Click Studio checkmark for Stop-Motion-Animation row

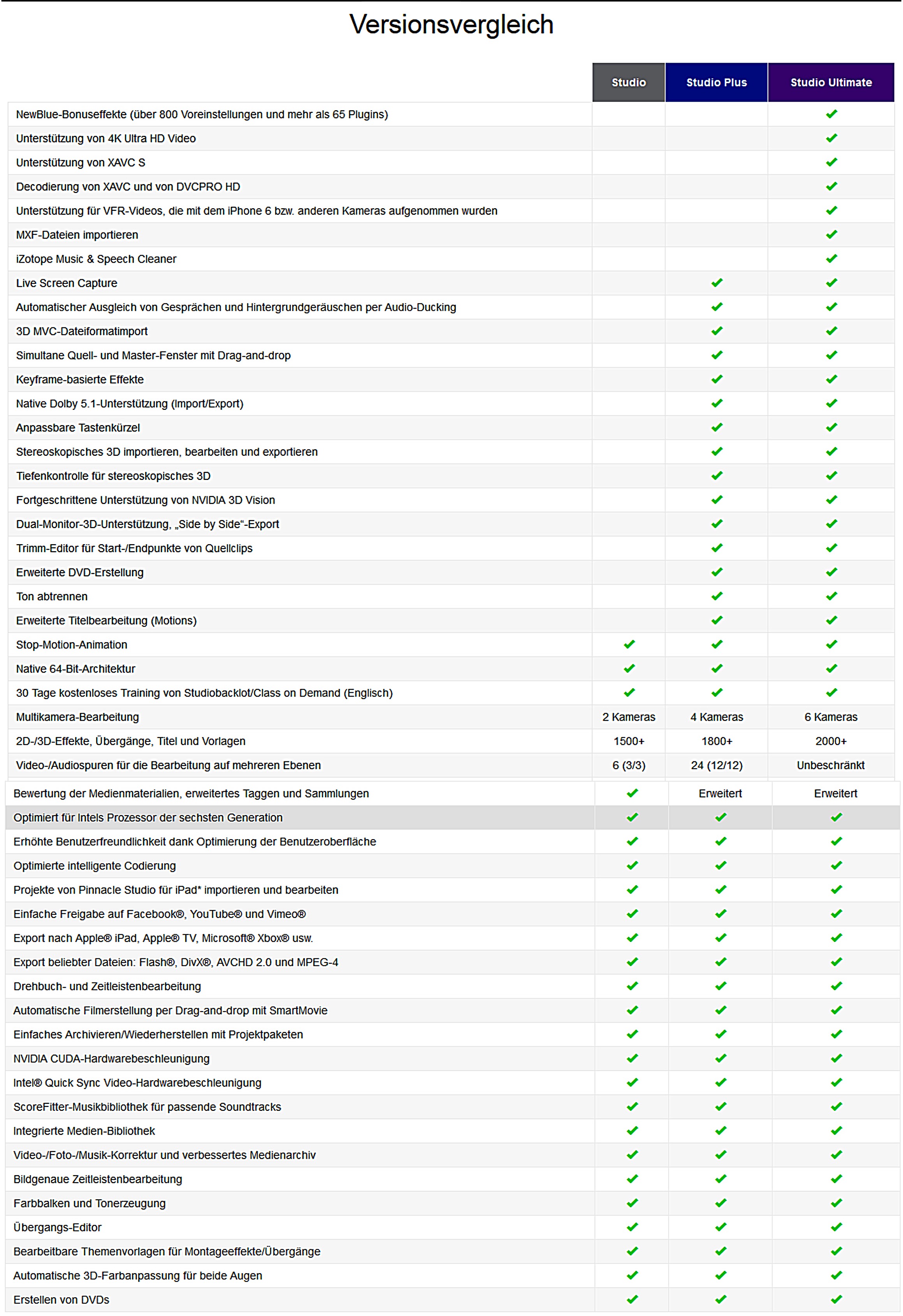click(629, 645)
